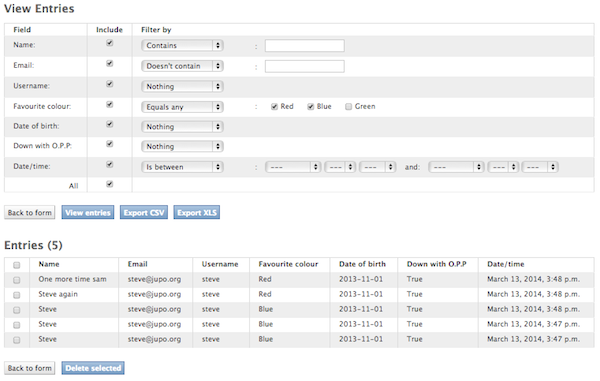This screenshot has height=381, width=600.
Task: Check the Green colour filter
Action: coord(348,107)
